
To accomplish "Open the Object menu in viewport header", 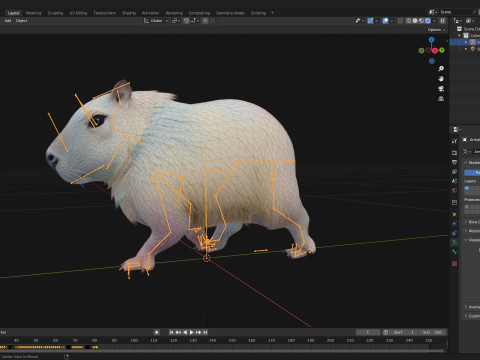I will tap(21, 21).
